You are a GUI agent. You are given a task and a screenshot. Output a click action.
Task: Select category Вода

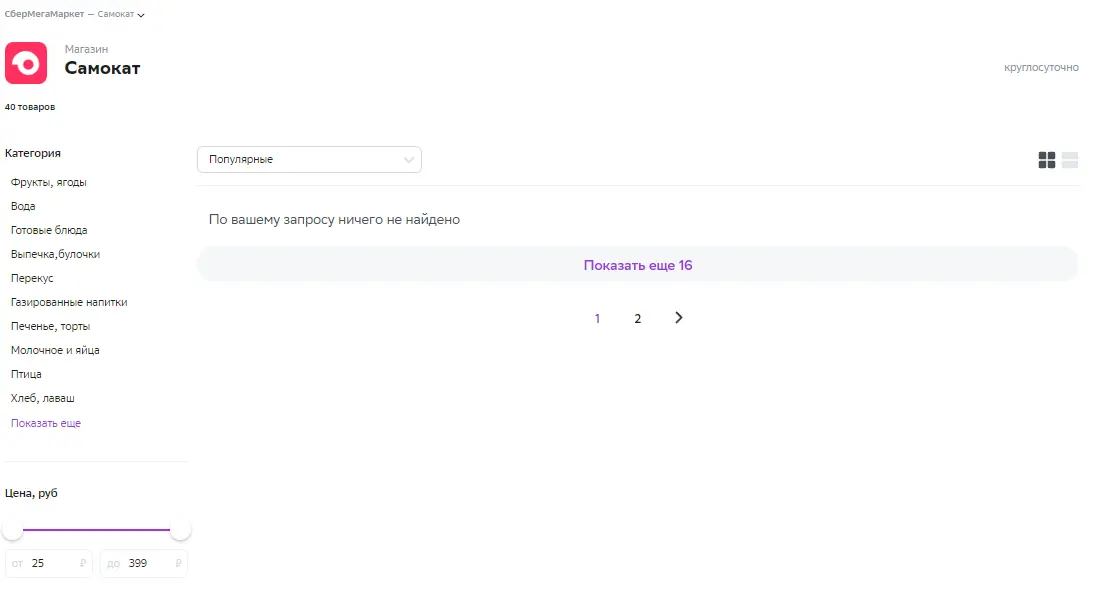point(23,206)
